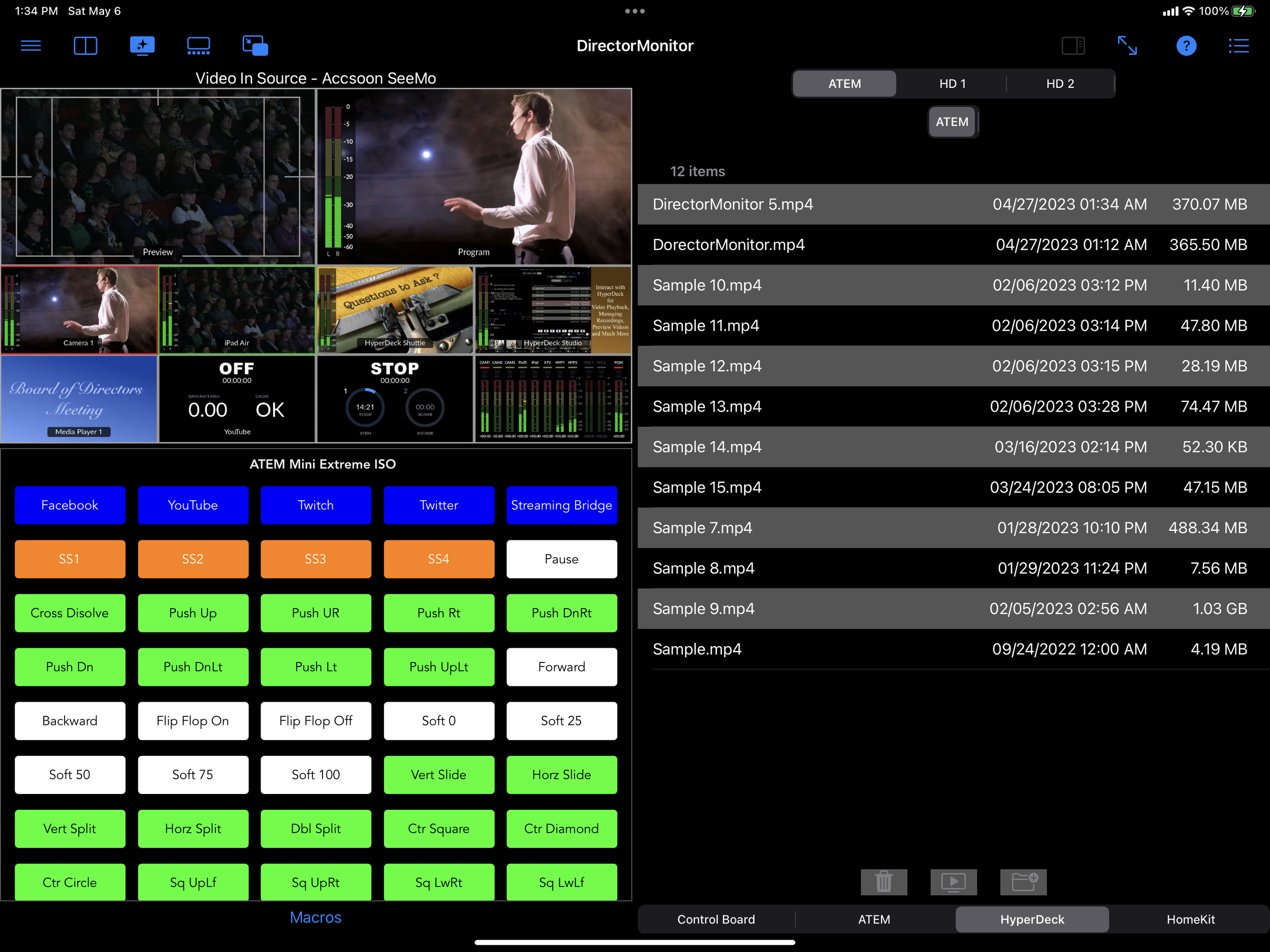This screenshot has height=952, width=1270.
Task: Switch to HD 1 segment
Action: [952, 84]
